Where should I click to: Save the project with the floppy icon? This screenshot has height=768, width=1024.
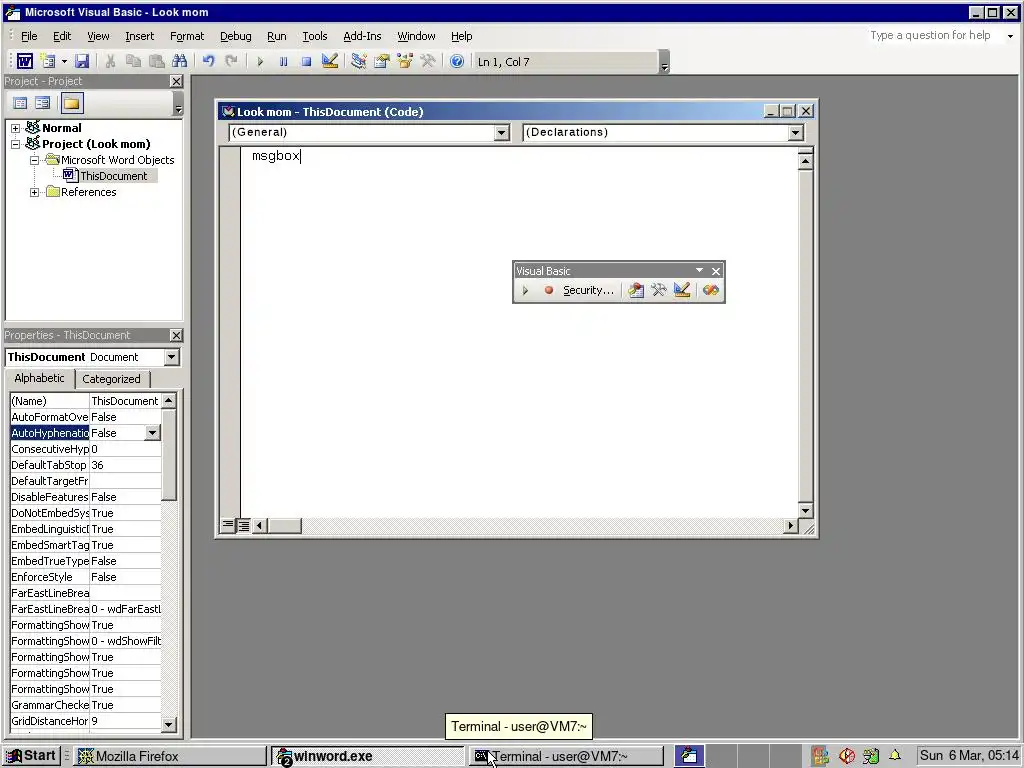click(x=82, y=61)
